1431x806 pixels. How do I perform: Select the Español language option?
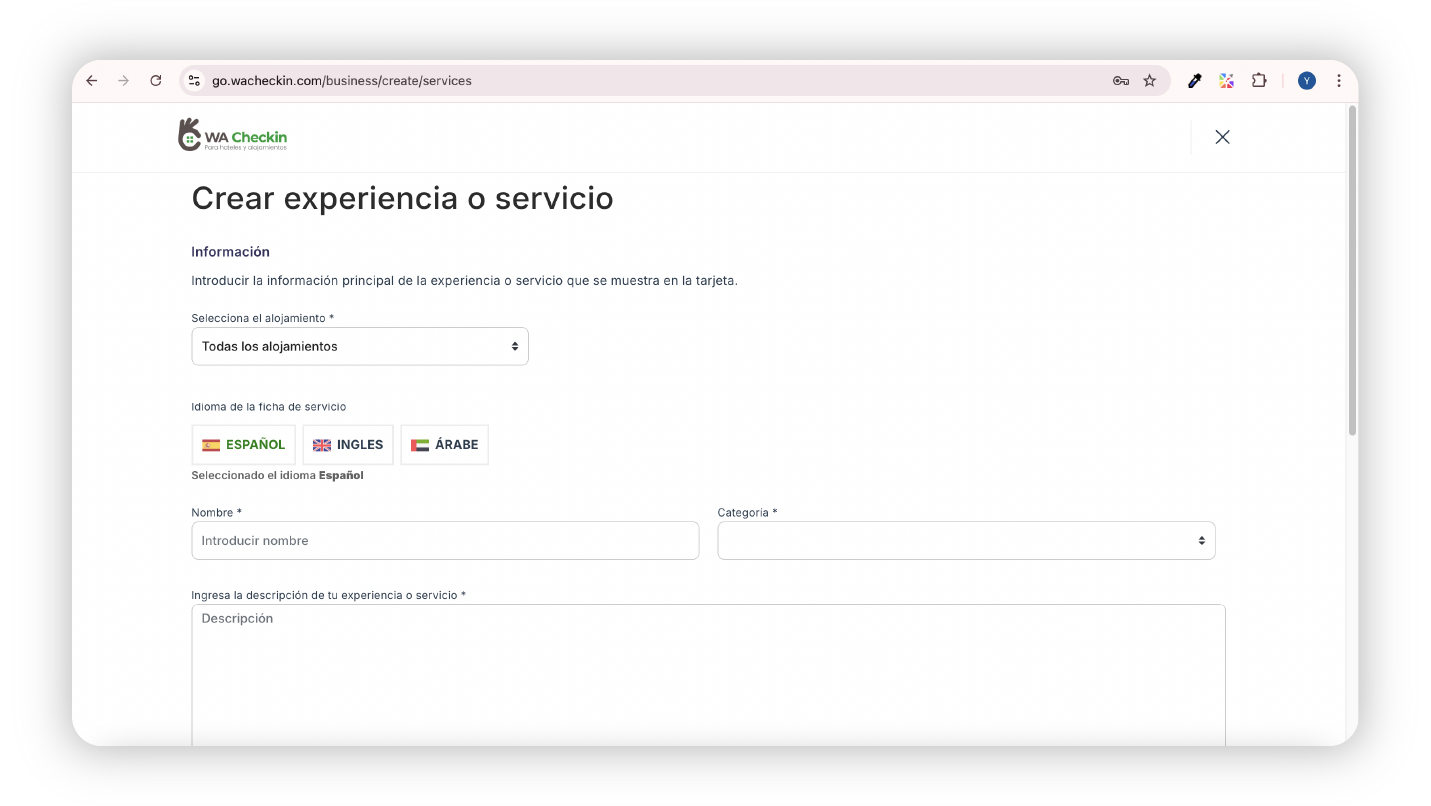coord(244,445)
